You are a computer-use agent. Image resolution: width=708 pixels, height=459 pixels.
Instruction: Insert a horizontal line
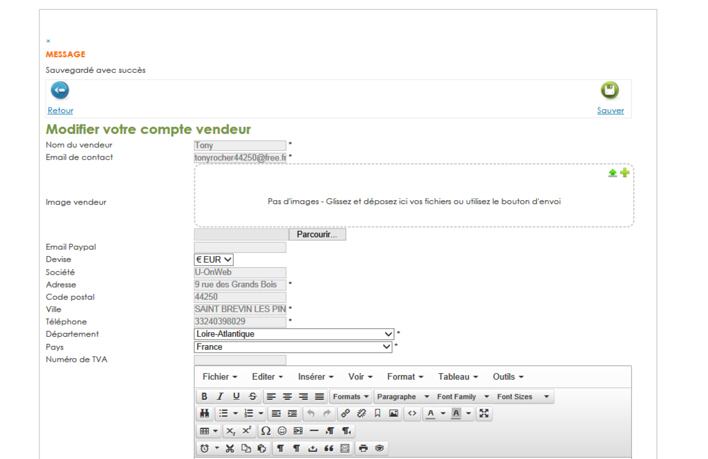(314, 431)
